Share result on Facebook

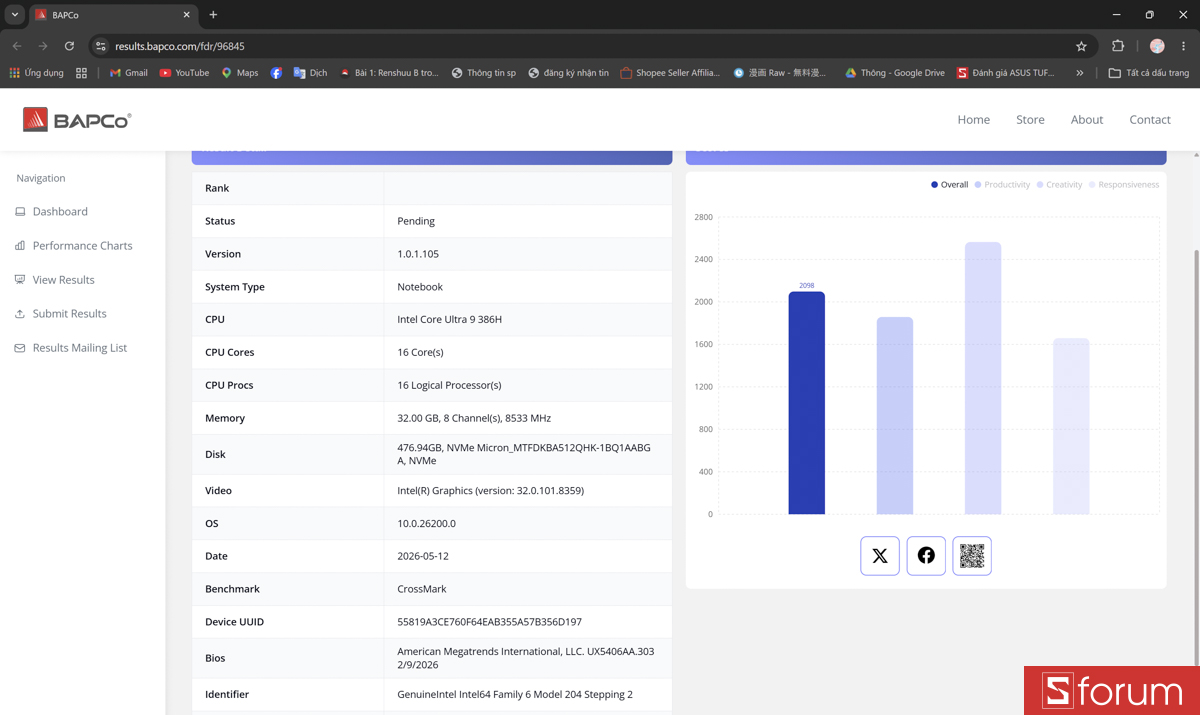(x=926, y=556)
